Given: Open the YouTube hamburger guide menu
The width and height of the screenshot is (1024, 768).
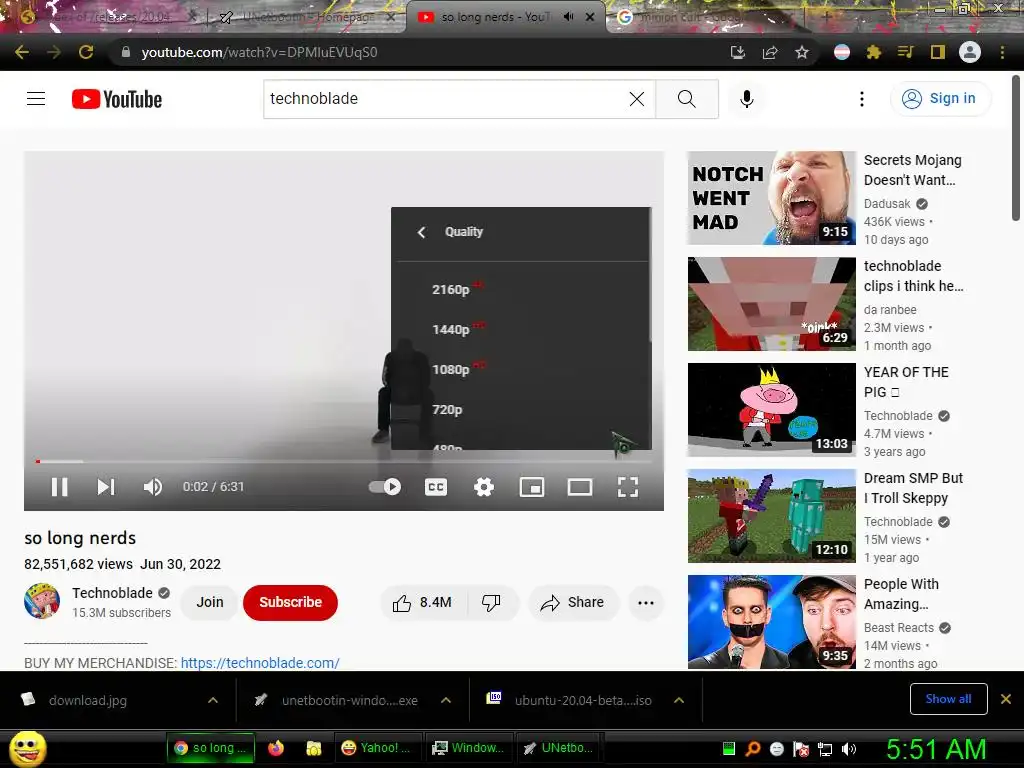Looking at the screenshot, I should pyautogui.click(x=36, y=99).
